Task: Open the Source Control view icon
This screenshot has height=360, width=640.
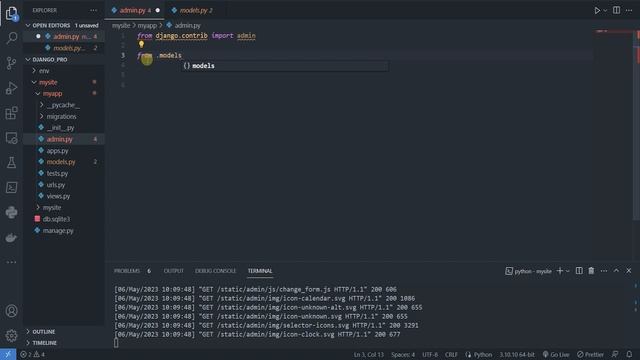Action: [x=11, y=63]
